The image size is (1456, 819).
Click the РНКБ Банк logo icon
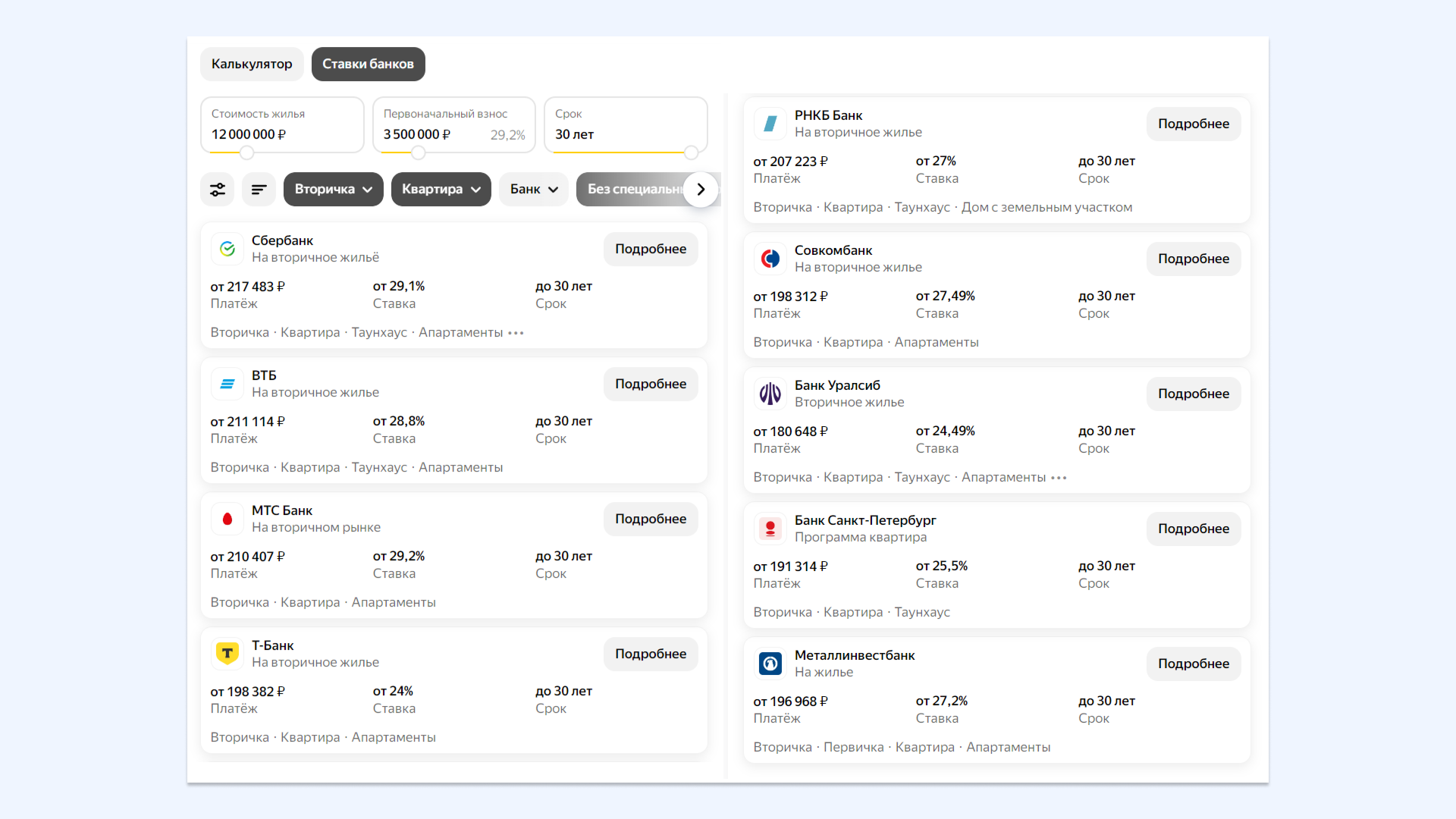click(770, 124)
